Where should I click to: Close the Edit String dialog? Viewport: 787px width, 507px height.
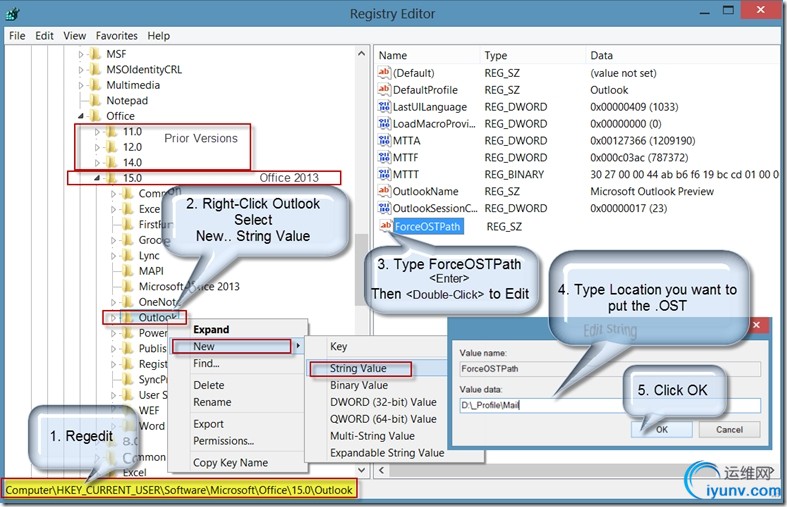756,325
